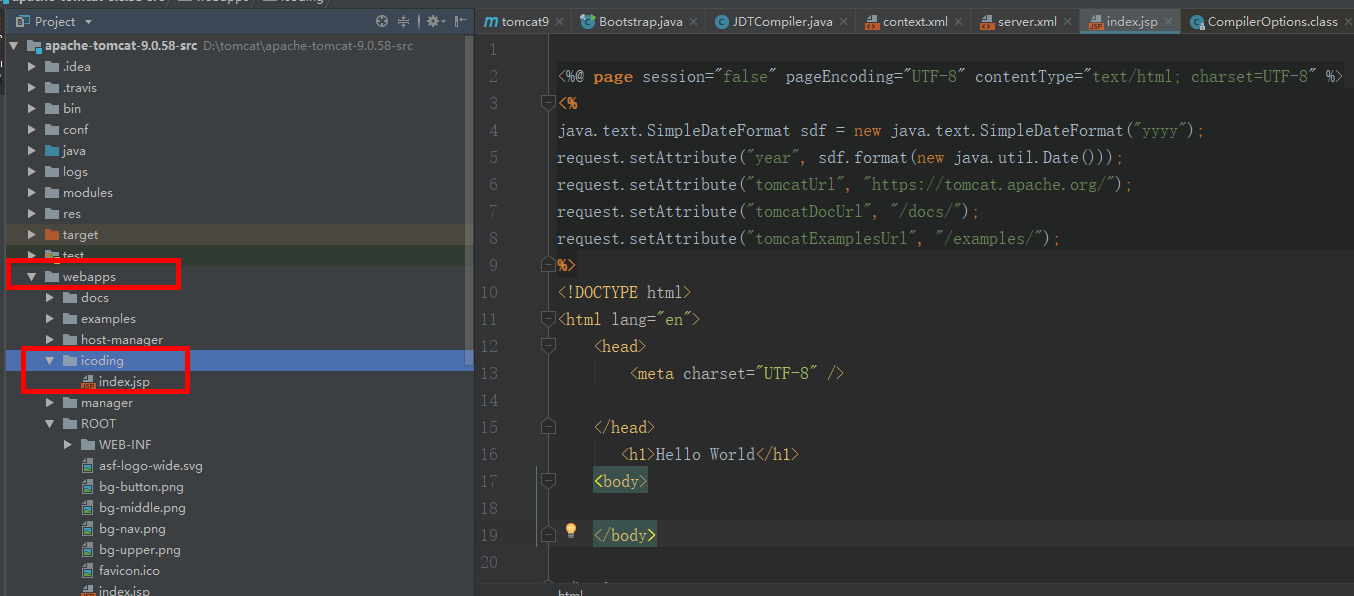The height and width of the screenshot is (596, 1354).
Task: Collapse the webapps folder arrow
Action: [31, 277]
